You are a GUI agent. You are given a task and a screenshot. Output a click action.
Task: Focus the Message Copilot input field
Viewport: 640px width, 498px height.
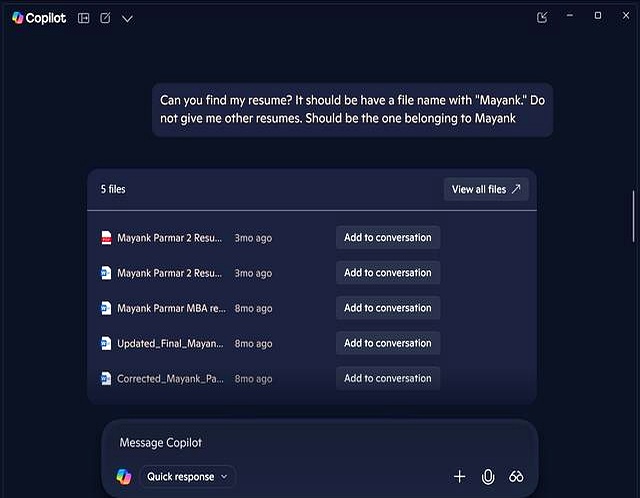[x=320, y=442]
